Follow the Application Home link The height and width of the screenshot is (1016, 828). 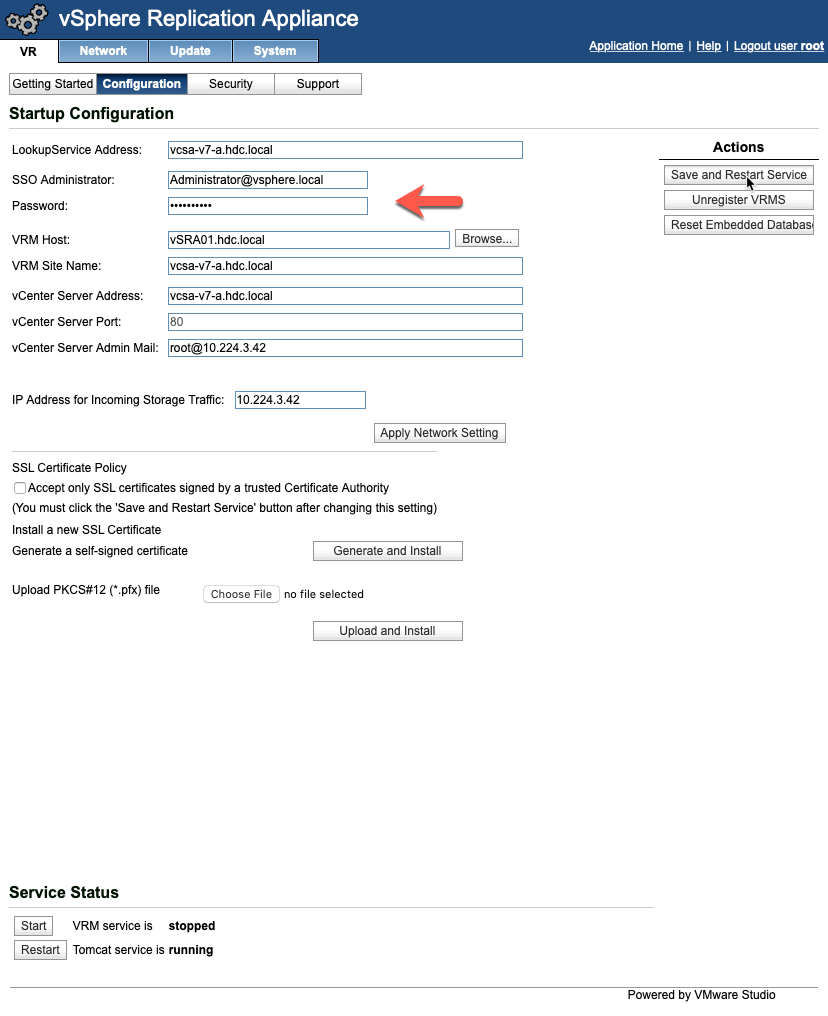(x=636, y=46)
